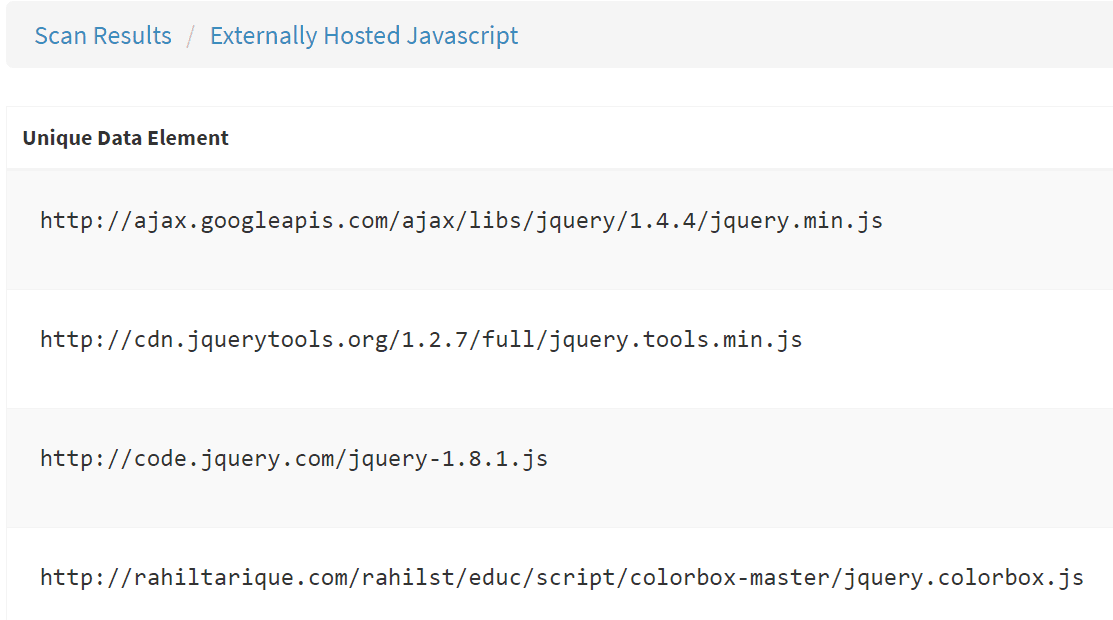Click the jquery-1.8.1.js filename
The width and height of the screenshot is (1113, 620).
click(448, 459)
